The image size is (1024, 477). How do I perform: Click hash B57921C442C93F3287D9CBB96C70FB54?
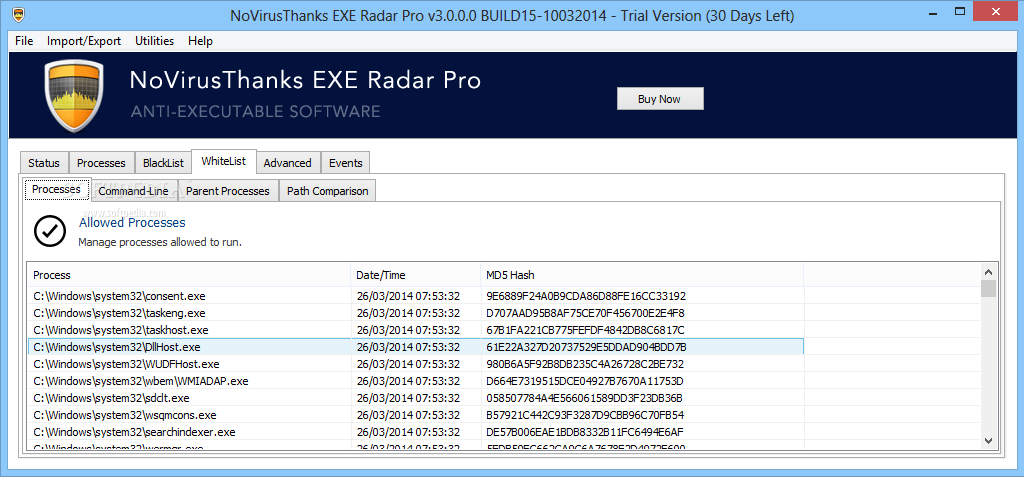point(585,415)
